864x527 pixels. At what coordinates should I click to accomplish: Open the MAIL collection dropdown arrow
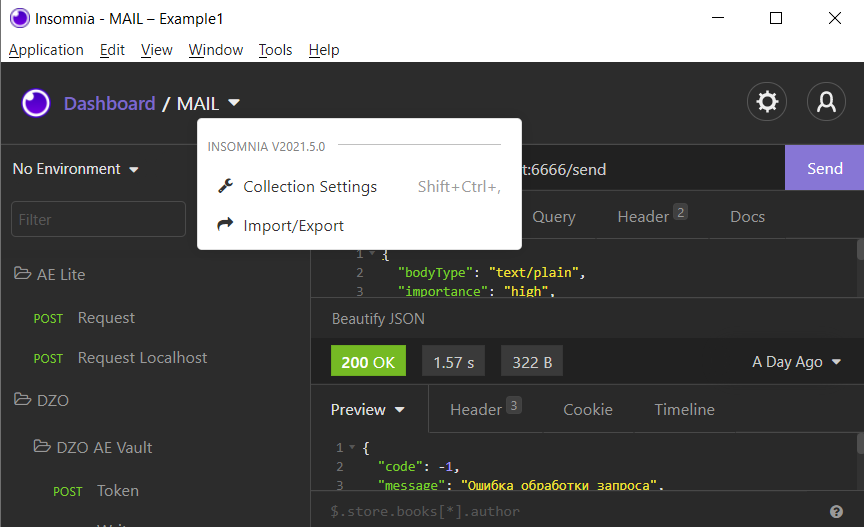[x=234, y=103]
